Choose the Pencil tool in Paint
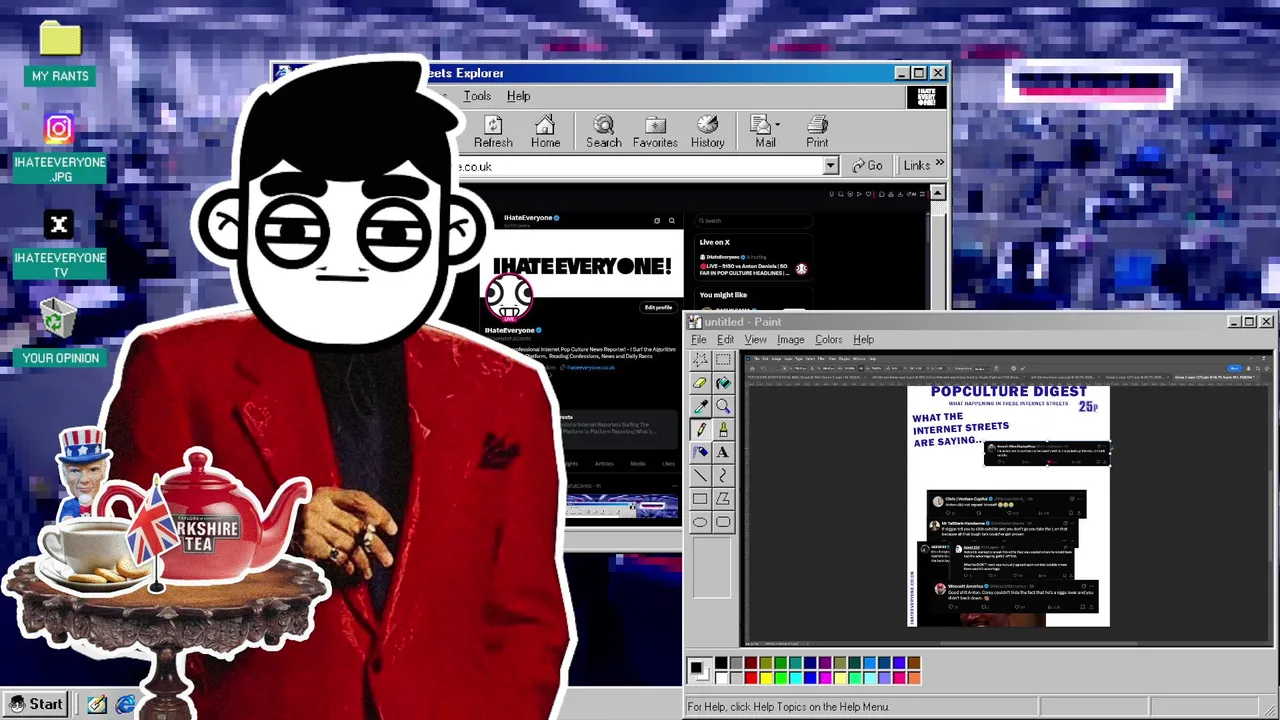The height and width of the screenshot is (720, 1280). point(700,429)
